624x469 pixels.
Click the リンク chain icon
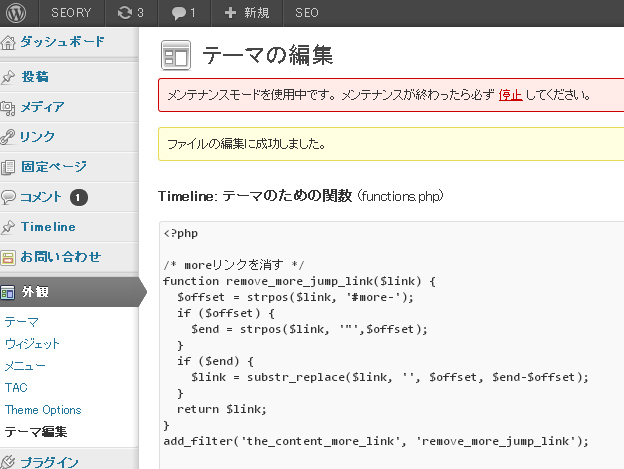pyautogui.click(x=9, y=137)
